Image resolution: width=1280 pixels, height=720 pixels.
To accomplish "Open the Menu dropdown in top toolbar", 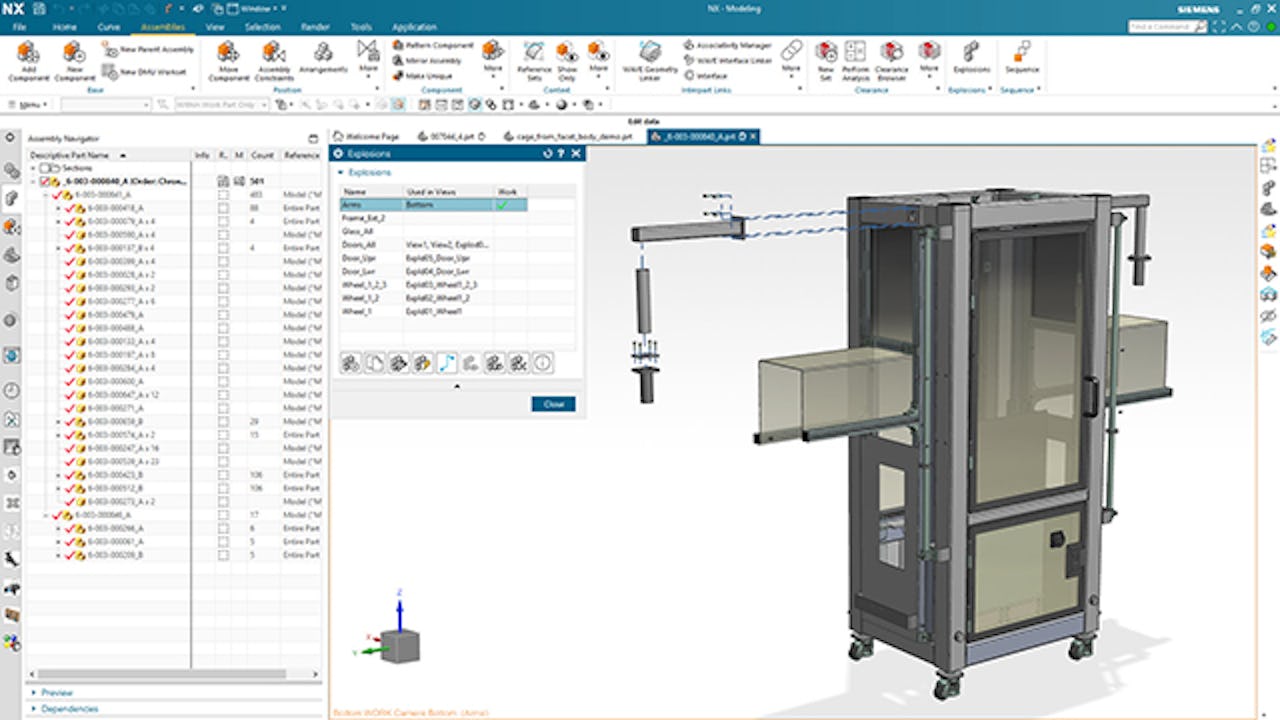I will (x=29, y=104).
